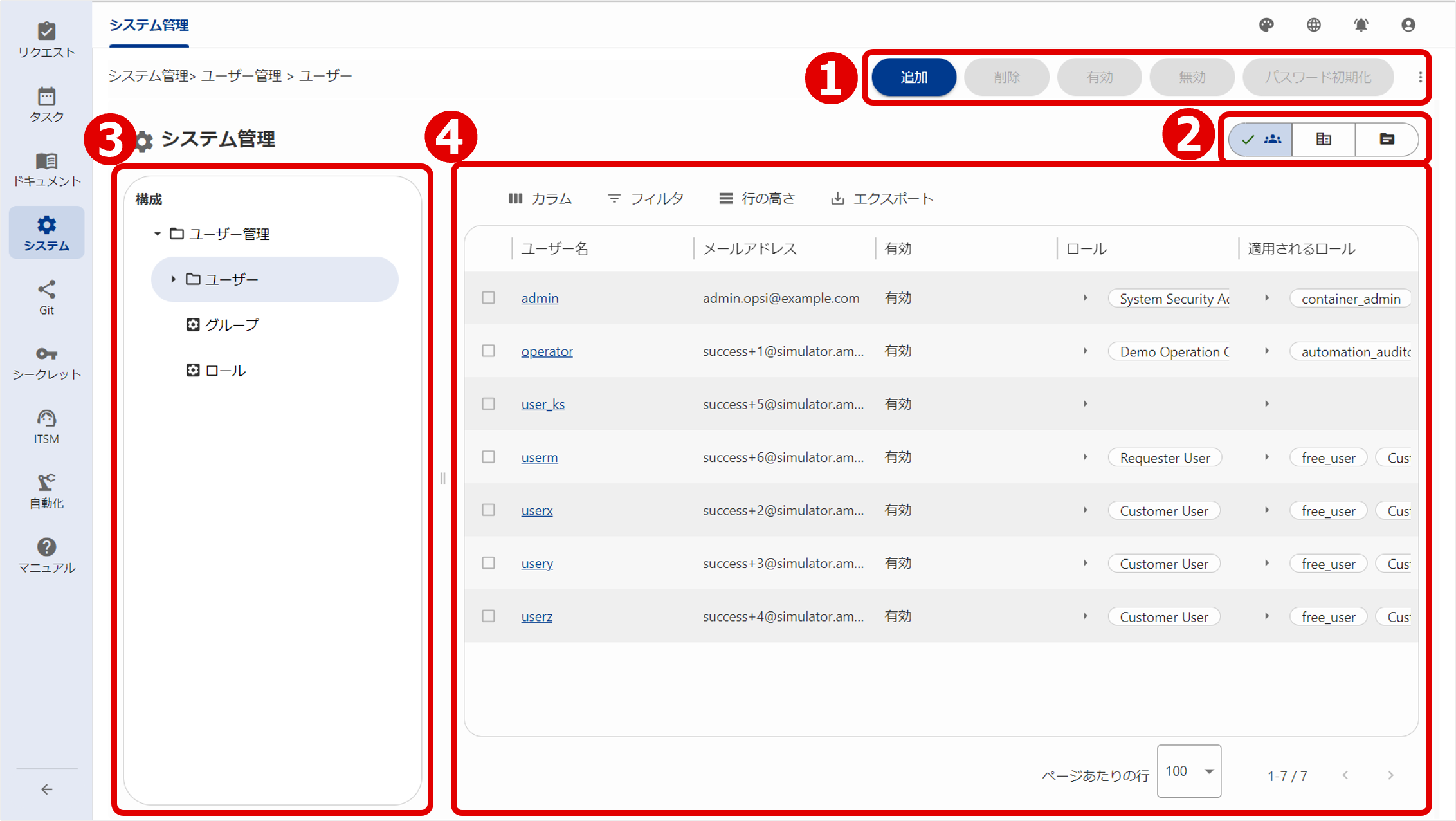Open the user account profile icon
This screenshot has width=1456, height=821.
[1408, 25]
